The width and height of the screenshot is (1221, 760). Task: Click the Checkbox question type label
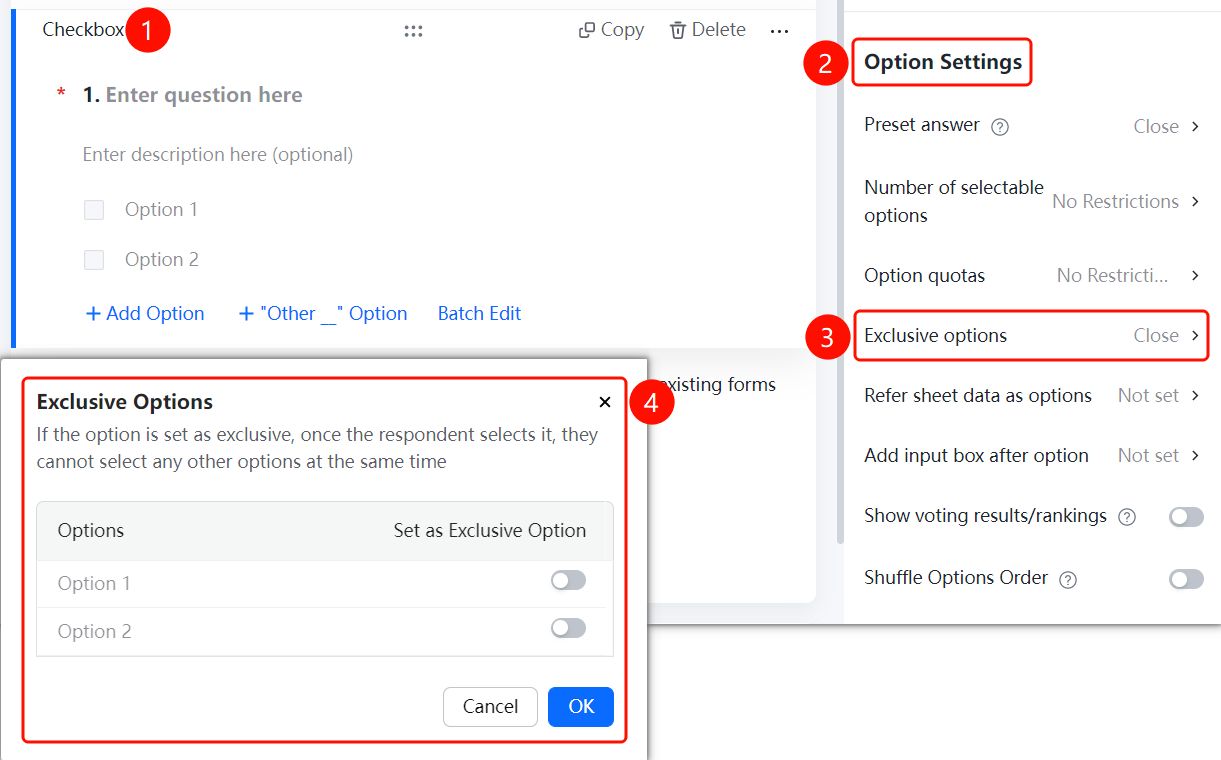[x=83, y=30]
